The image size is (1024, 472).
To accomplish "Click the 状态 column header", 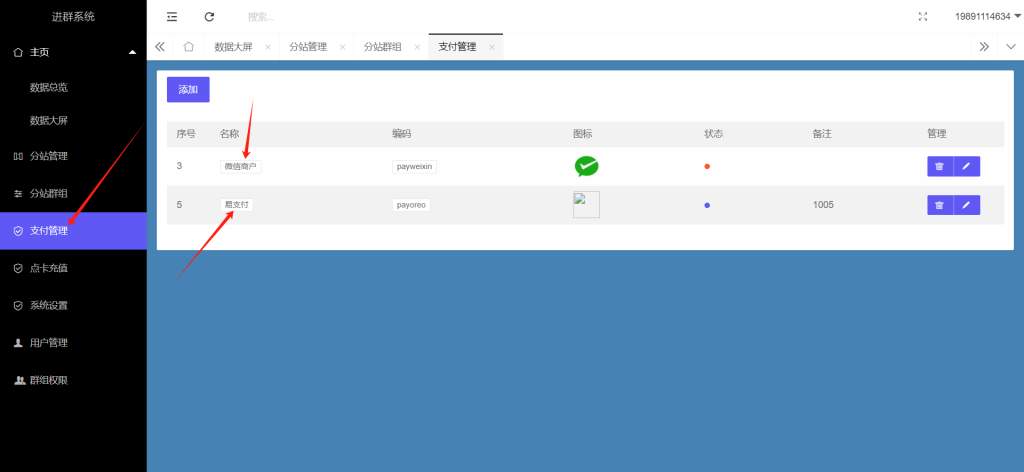I will pos(714,134).
